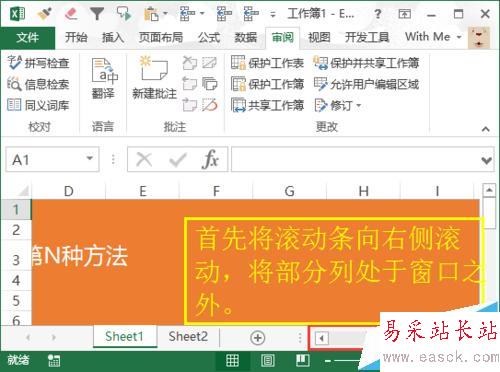Toggle the filter funnel icon
The width and height of the screenshot is (500, 372).
coord(97,14)
